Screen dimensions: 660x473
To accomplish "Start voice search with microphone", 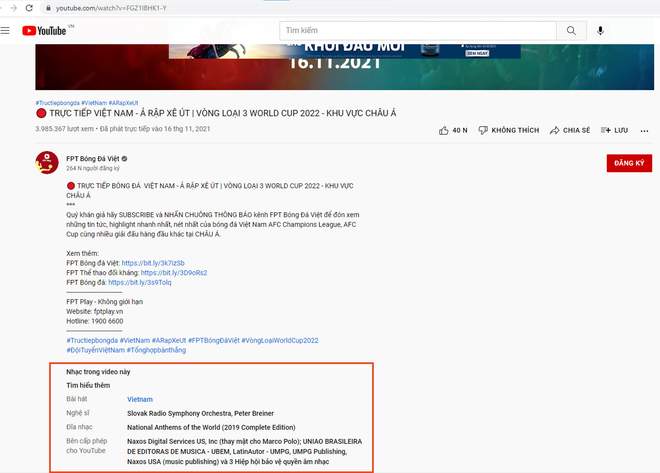I will pos(600,31).
